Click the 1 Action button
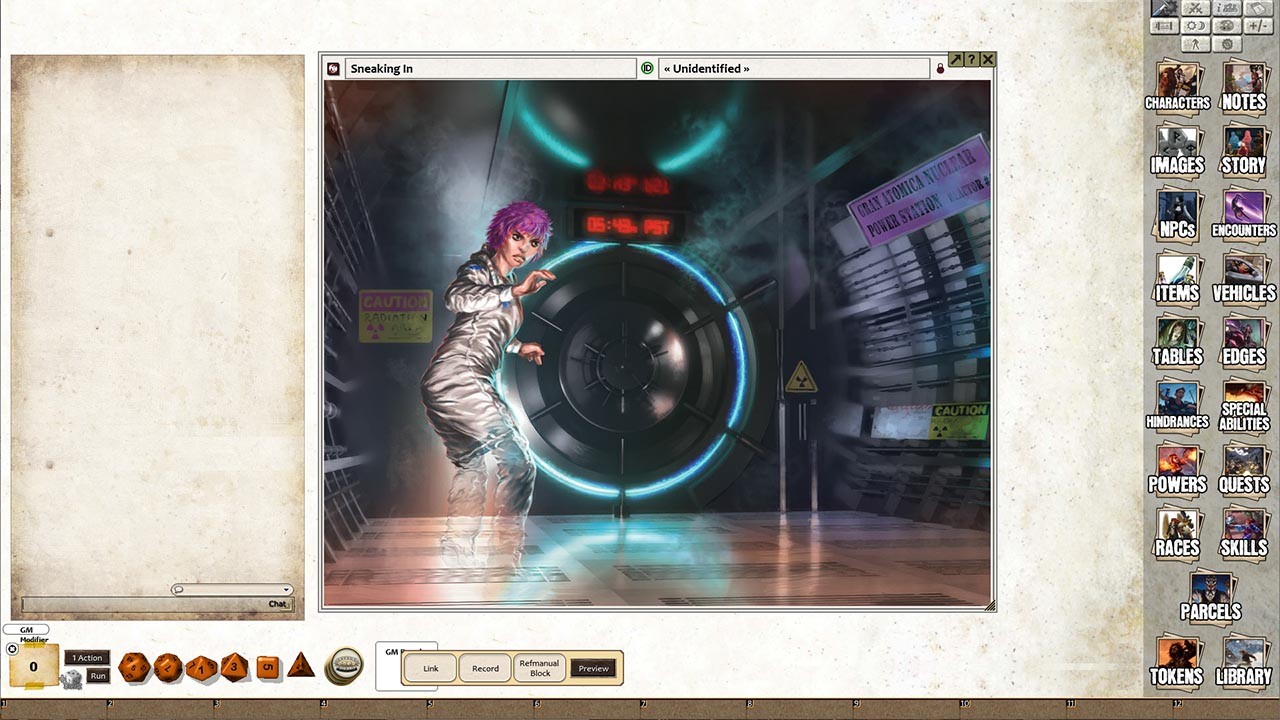This screenshot has height=720, width=1280. (x=87, y=657)
